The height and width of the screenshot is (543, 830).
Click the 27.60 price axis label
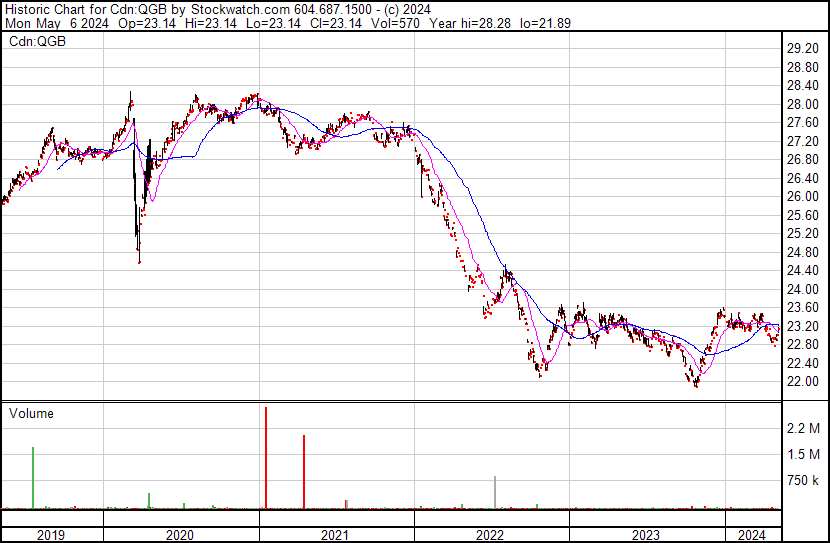click(802, 123)
